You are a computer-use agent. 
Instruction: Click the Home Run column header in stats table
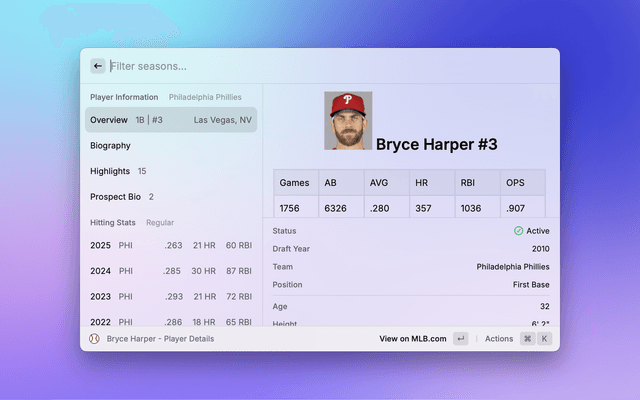coord(430,183)
